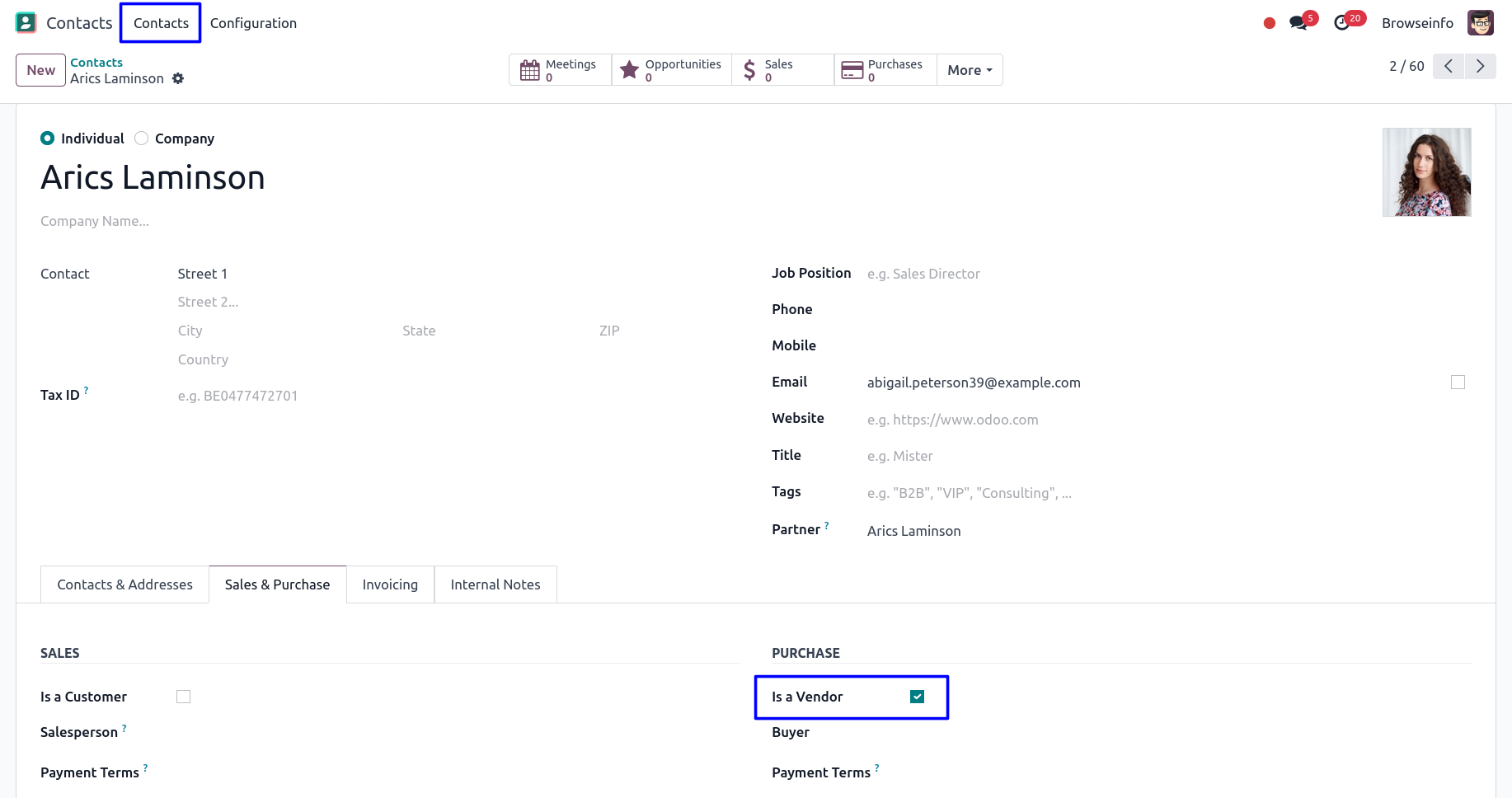Switch to the Invoicing tab
The width and height of the screenshot is (1512, 798).
pyautogui.click(x=390, y=584)
